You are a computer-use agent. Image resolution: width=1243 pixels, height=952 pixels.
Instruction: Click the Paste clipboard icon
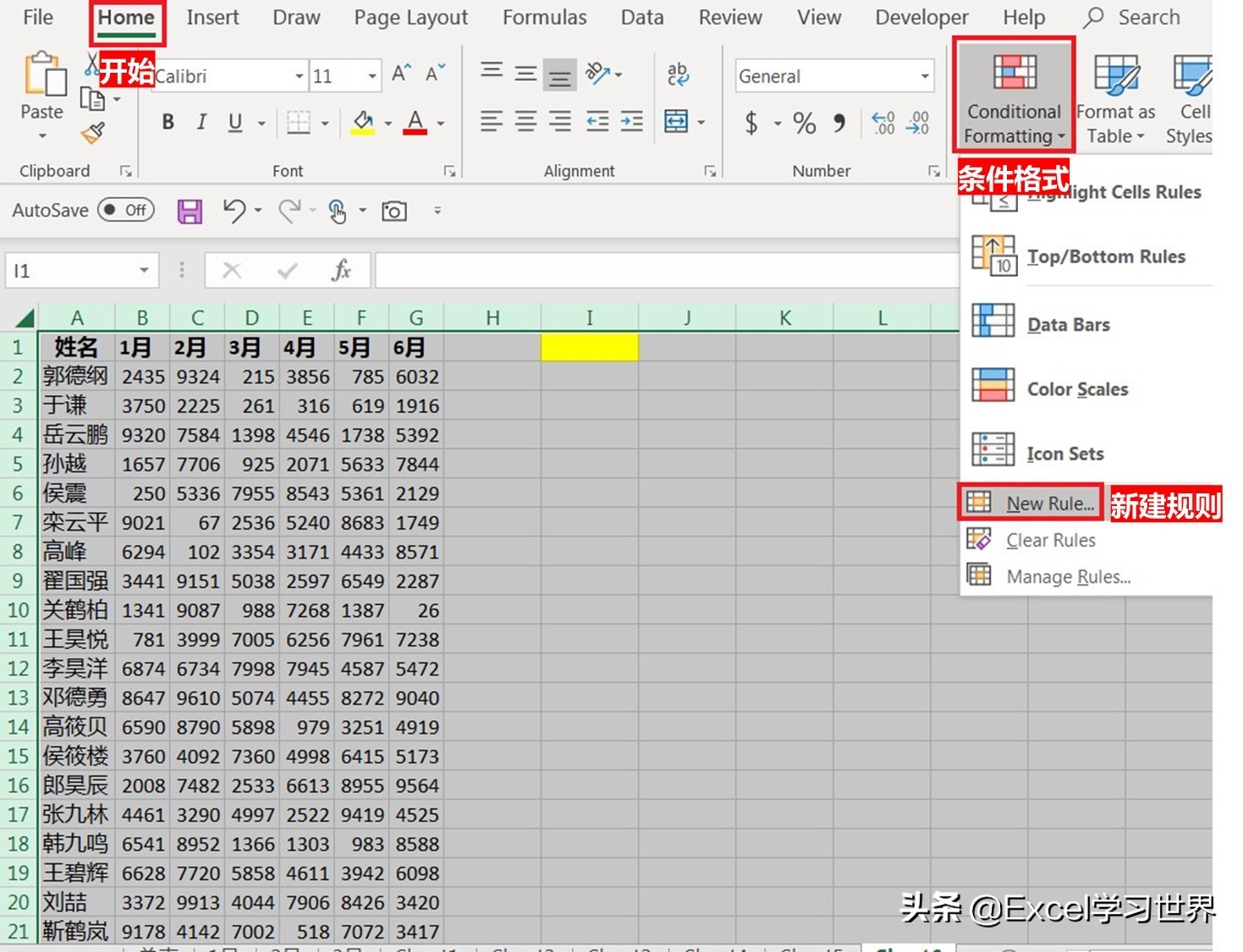click(x=45, y=74)
